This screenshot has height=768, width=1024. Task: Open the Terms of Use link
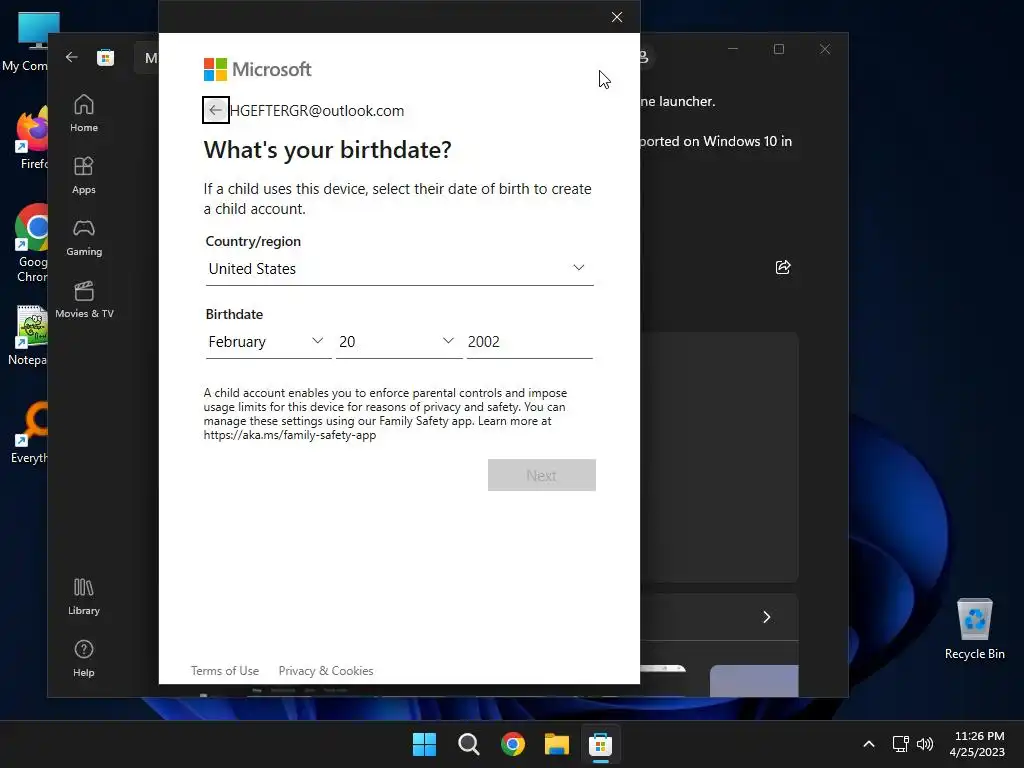point(225,671)
